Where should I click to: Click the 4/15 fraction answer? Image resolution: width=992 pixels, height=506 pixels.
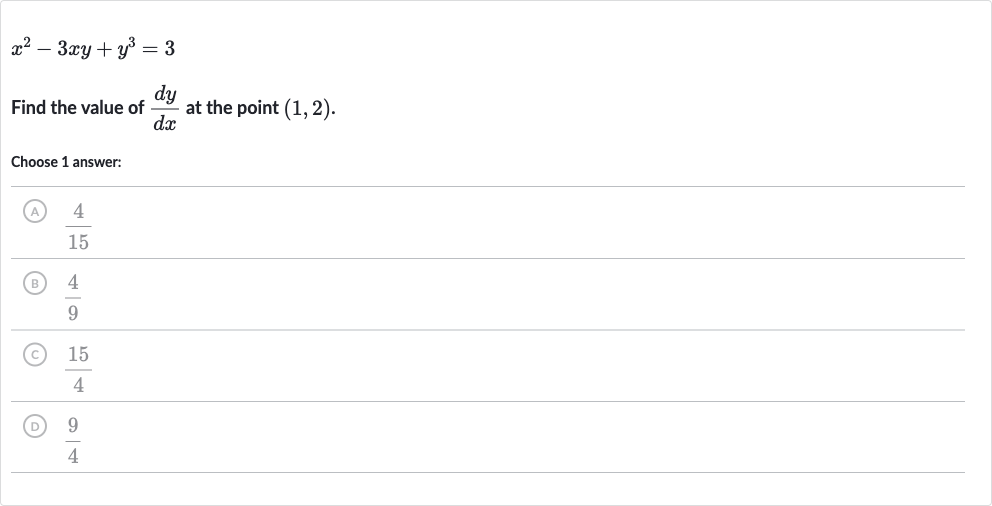click(x=78, y=226)
